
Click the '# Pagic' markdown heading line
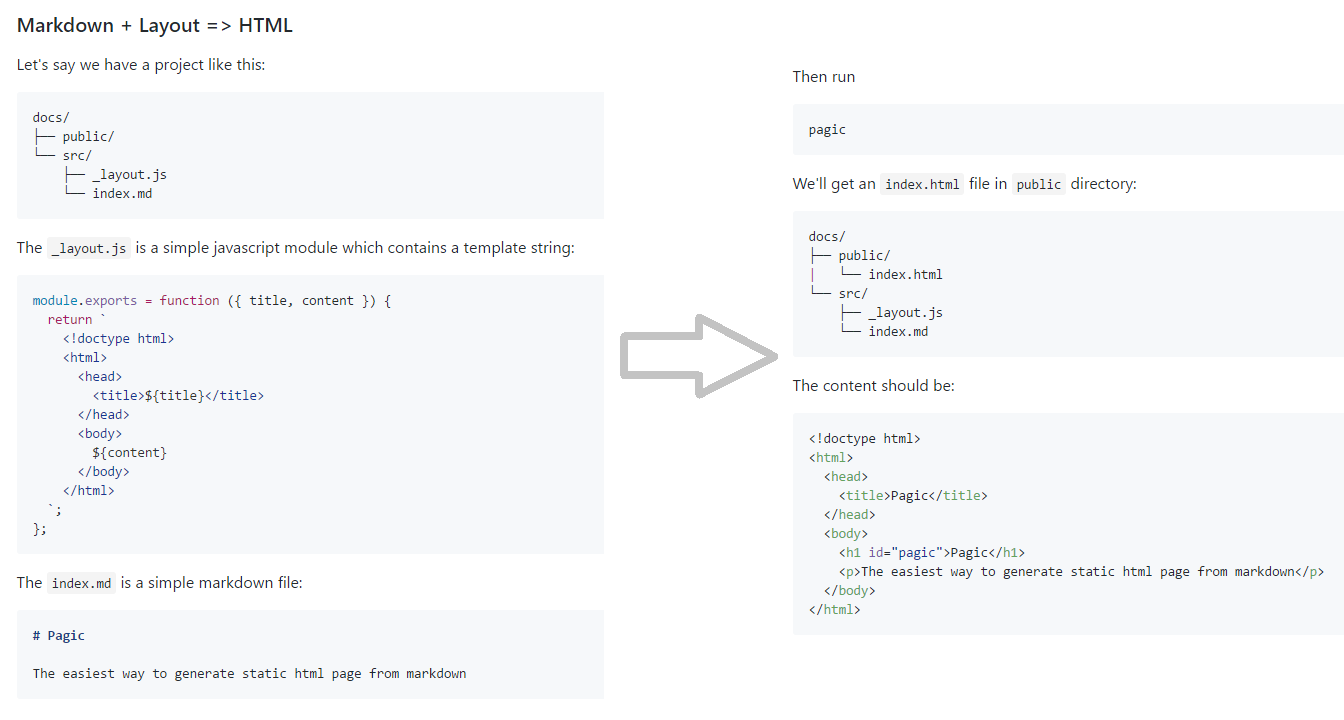point(59,636)
